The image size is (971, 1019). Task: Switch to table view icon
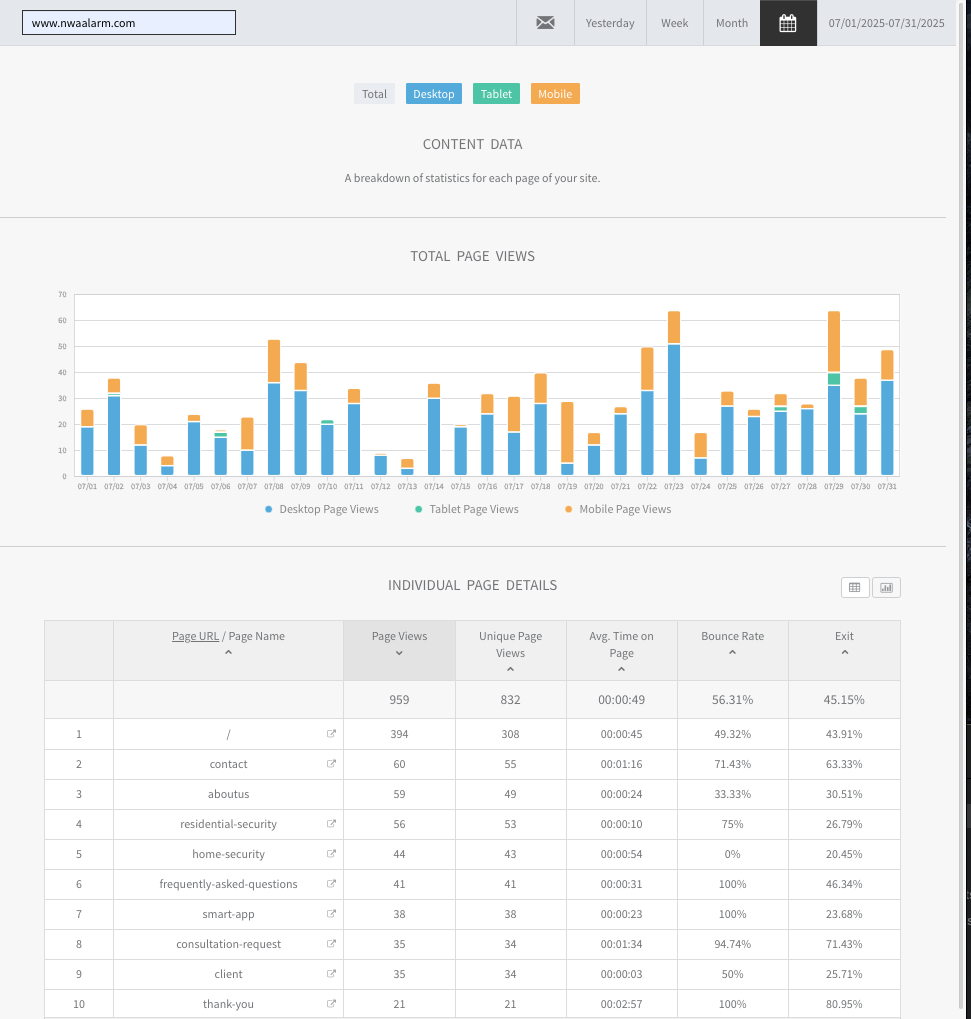pyautogui.click(x=854, y=587)
